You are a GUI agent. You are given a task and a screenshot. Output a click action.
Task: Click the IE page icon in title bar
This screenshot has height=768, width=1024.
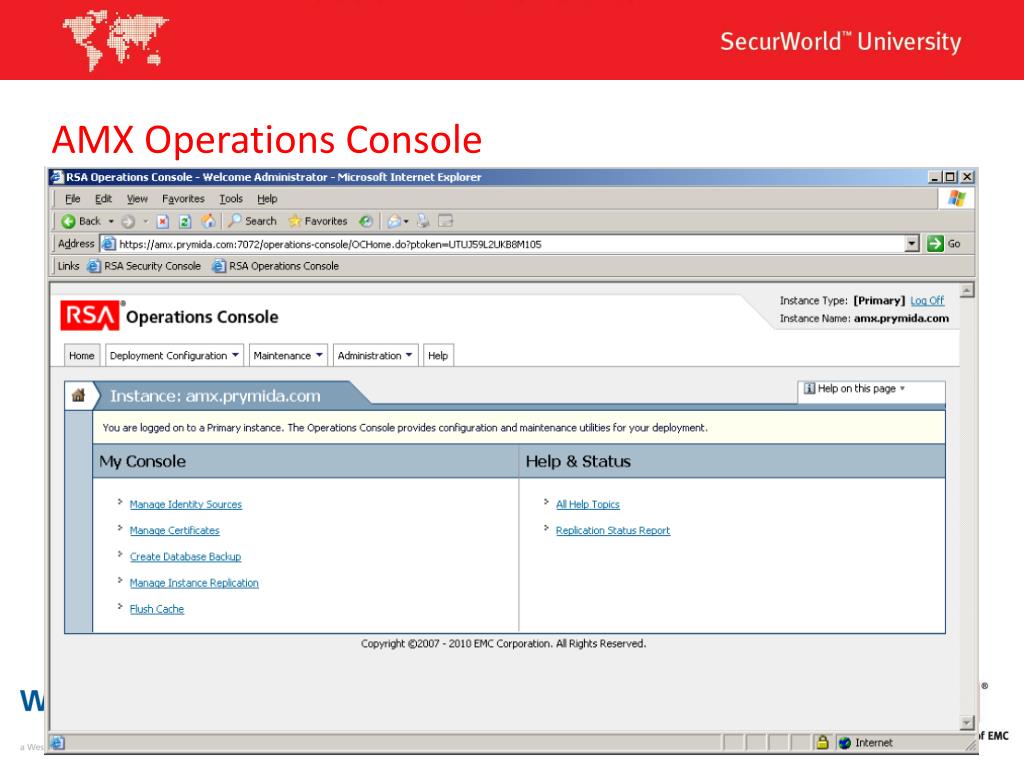(57, 177)
